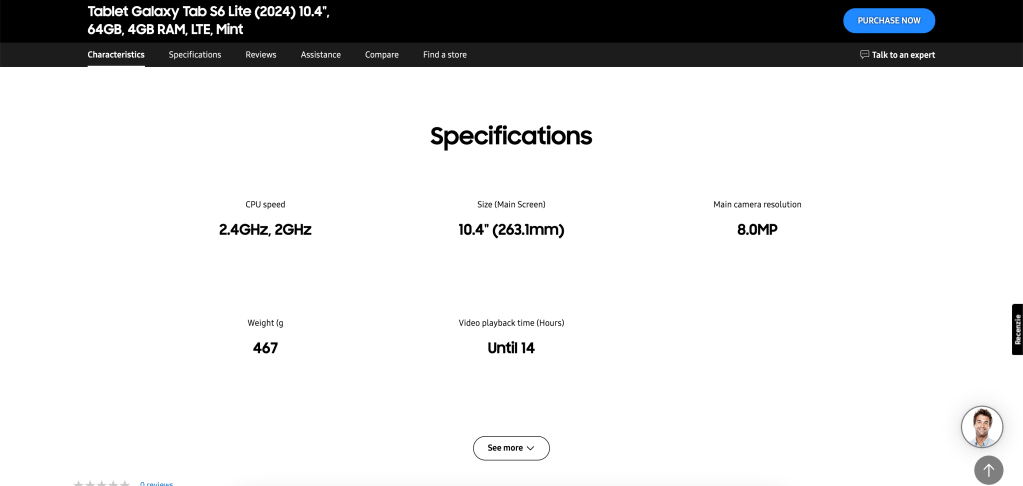This screenshot has width=1023, height=486.
Task: Click the Specifications section heading
Action: coord(511,136)
